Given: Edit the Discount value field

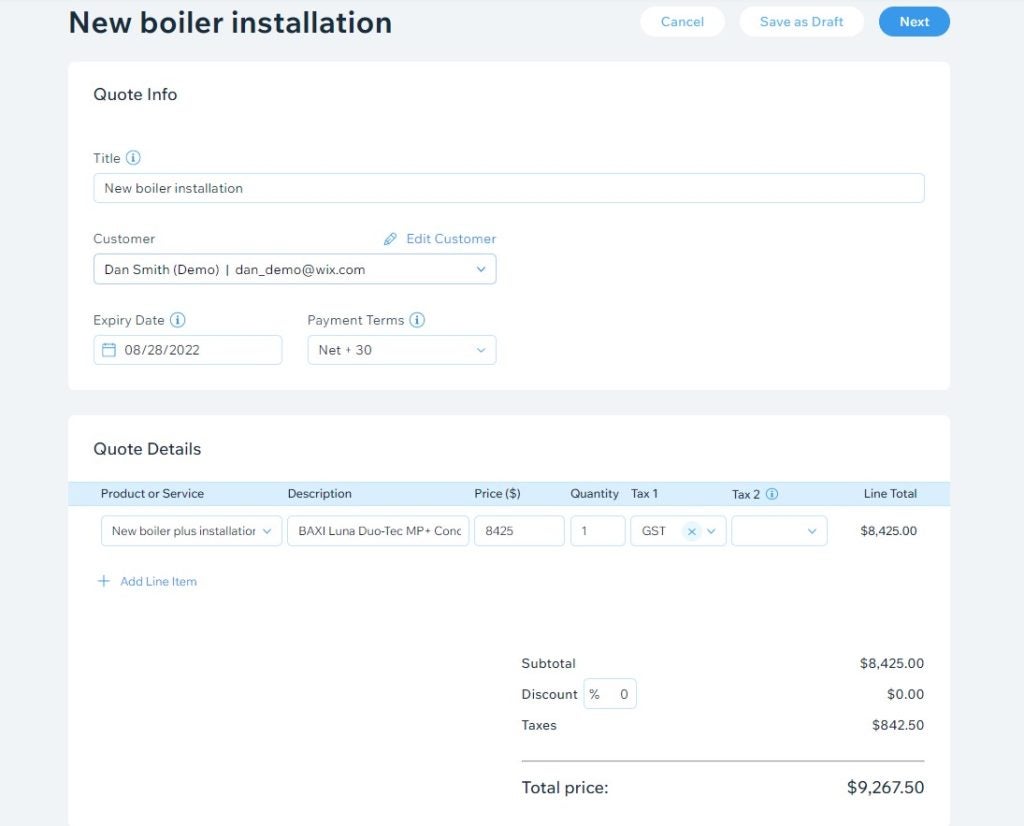Looking at the screenshot, I should [617, 693].
